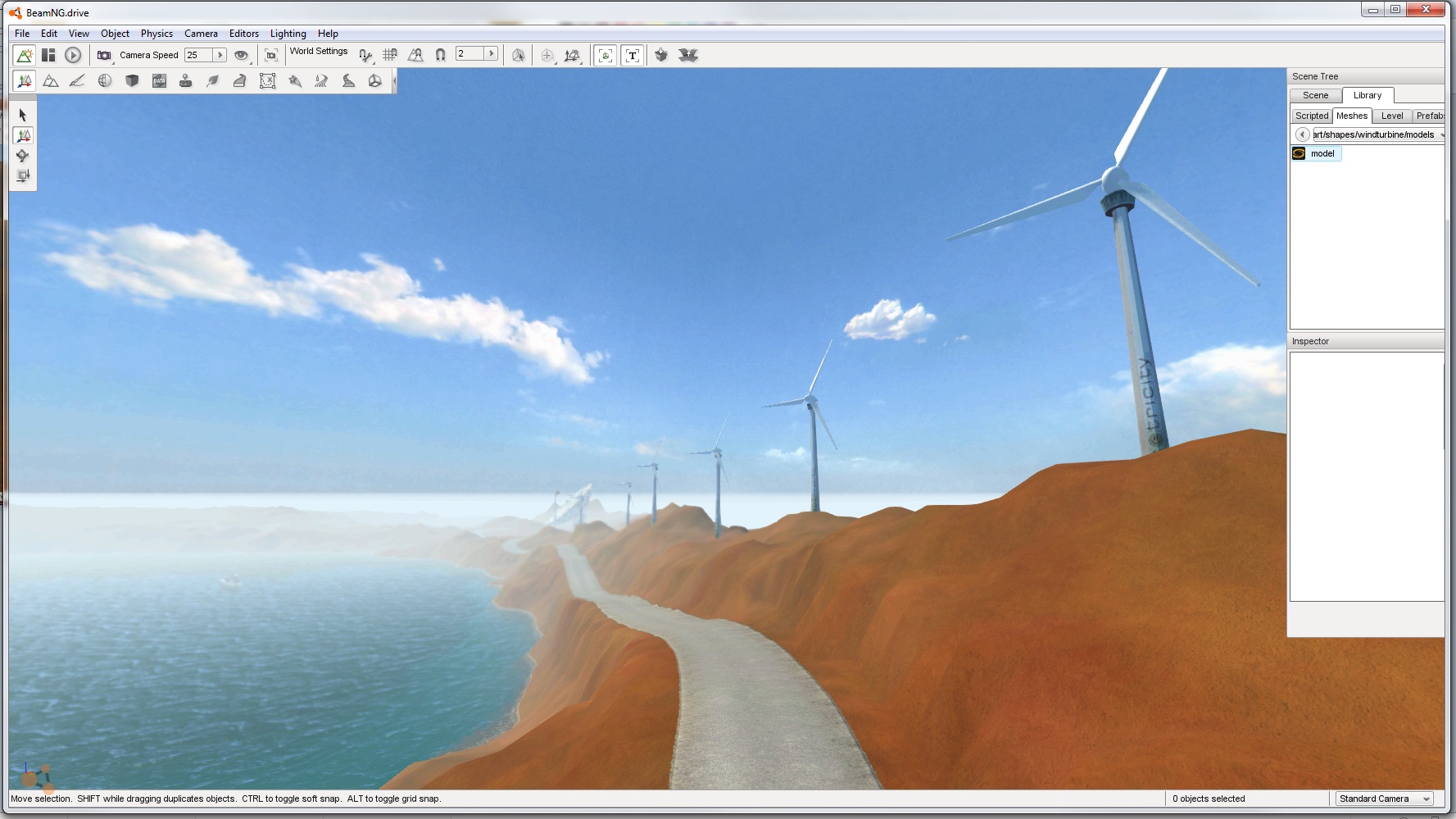Viewport: 1456px width, 819px height.
Task: Open the Scripted library tab
Action: tap(1312, 116)
